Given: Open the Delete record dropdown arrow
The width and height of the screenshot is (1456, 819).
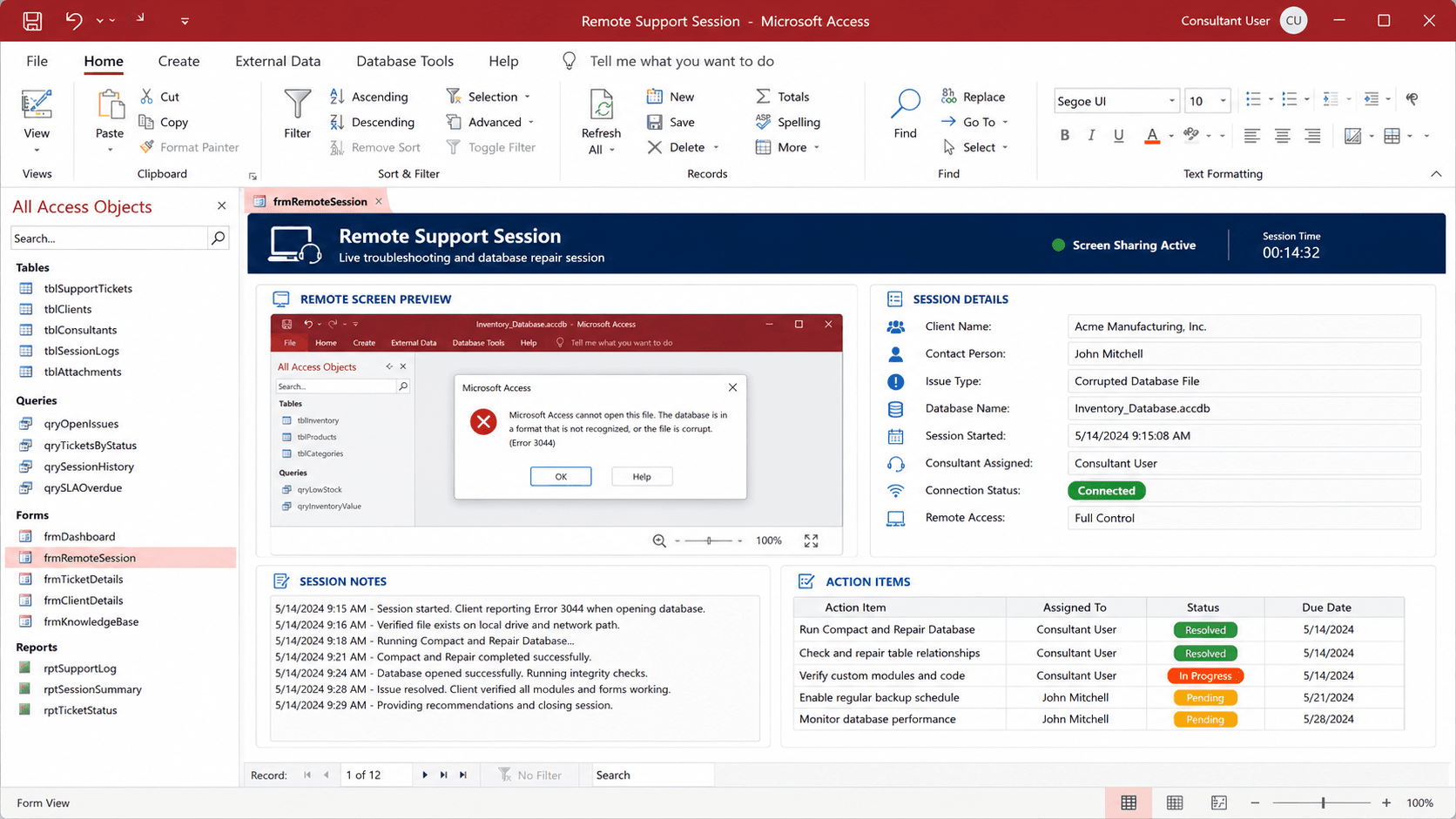Looking at the screenshot, I should pyautogui.click(x=716, y=148).
